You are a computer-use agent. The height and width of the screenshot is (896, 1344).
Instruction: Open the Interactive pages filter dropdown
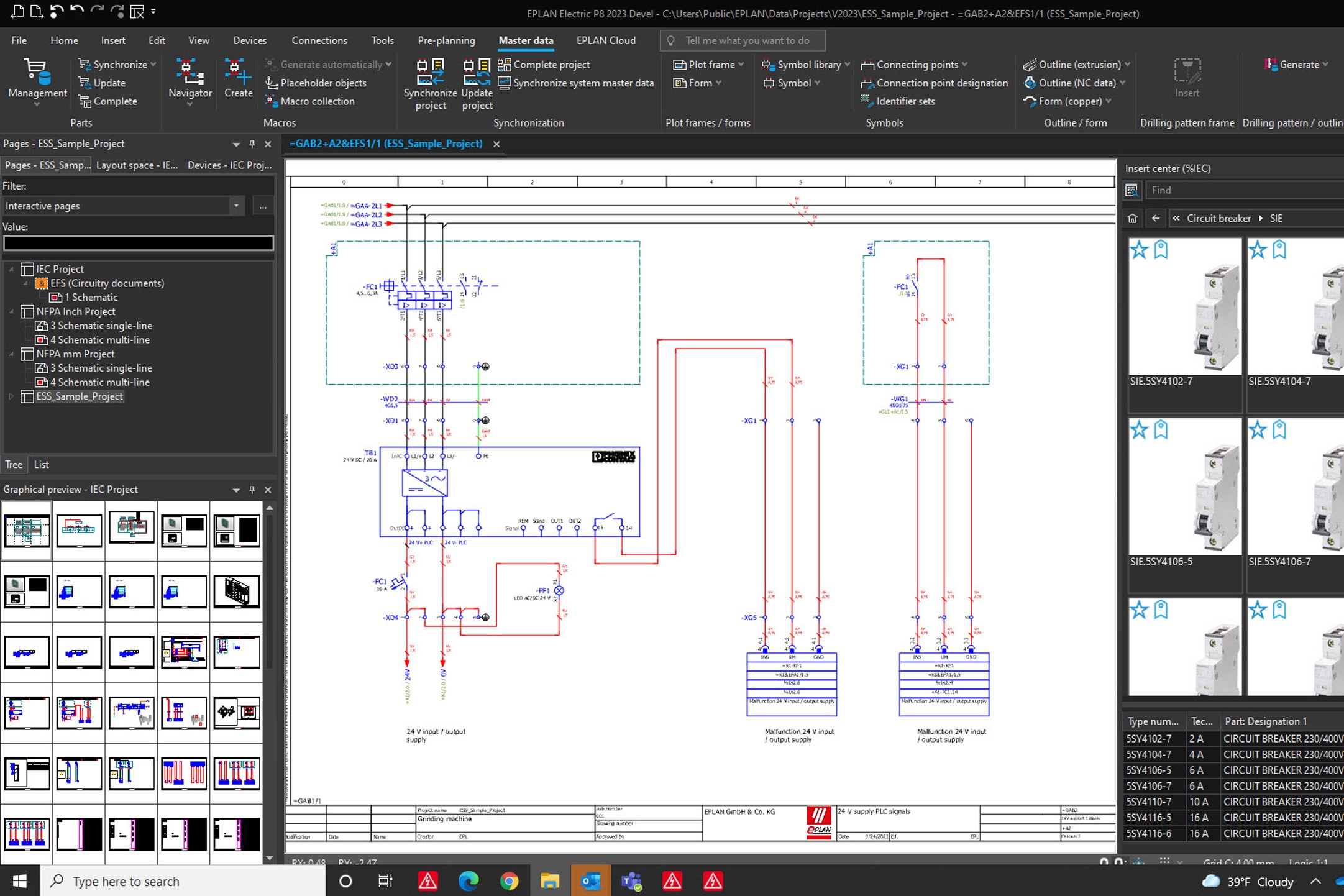click(x=236, y=206)
